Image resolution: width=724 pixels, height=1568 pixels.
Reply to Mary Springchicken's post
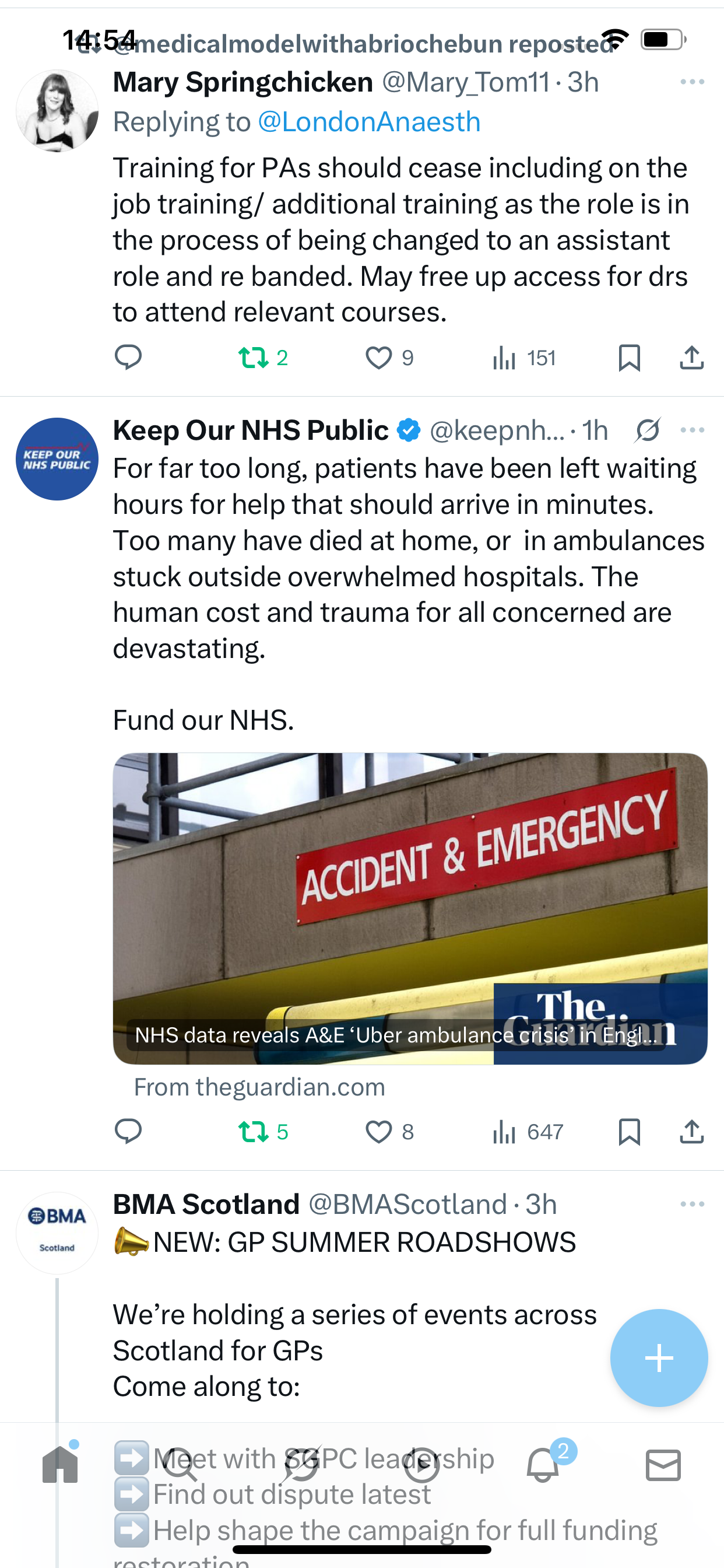tap(128, 358)
